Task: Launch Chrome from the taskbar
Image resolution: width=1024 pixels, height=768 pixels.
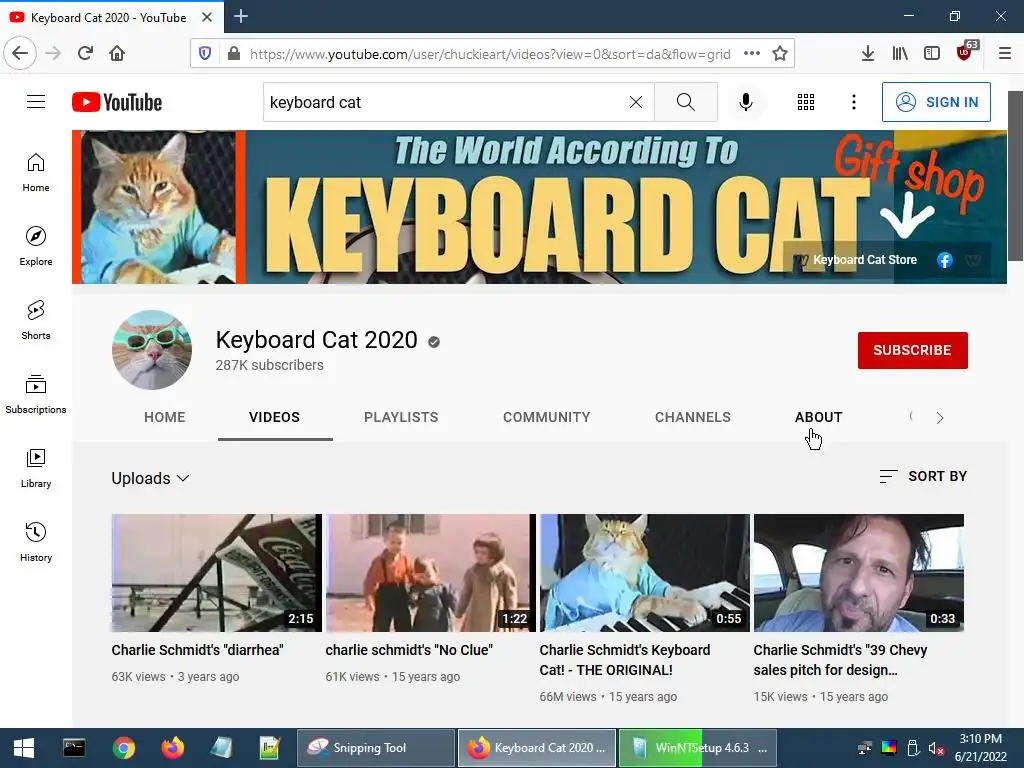Action: pyautogui.click(x=123, y=748)
